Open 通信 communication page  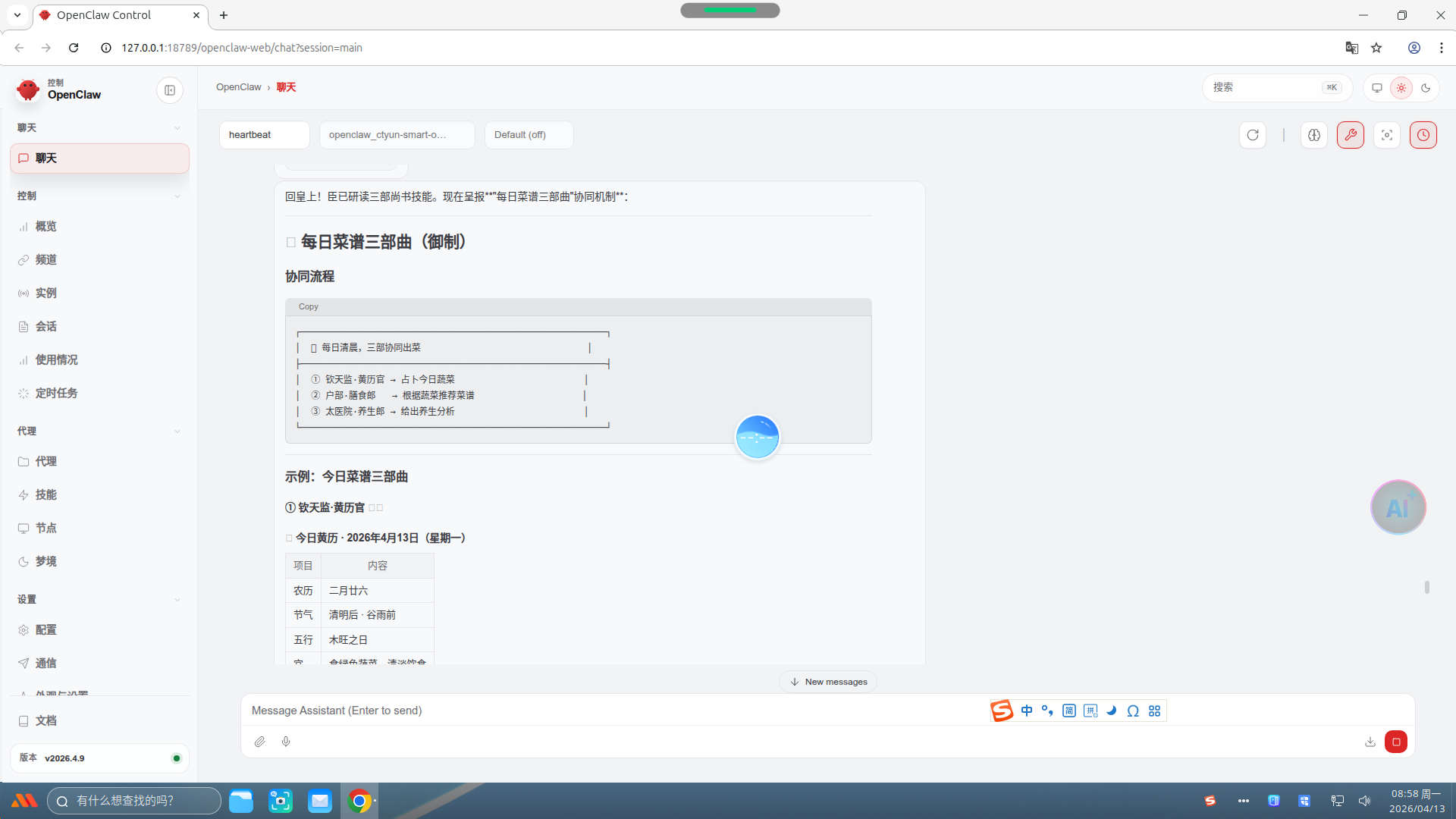click(99, 663)
